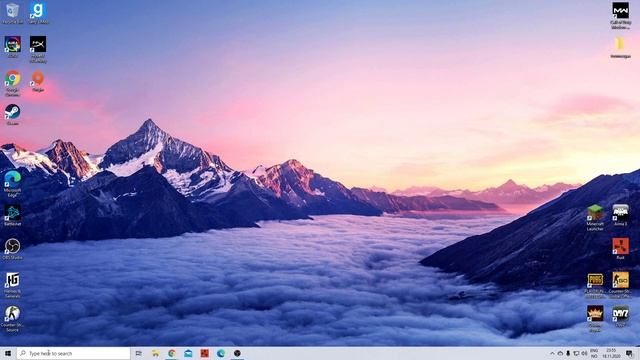This screenshot has height=360, width=640.
Task: Open Minecraft Launcher desktop shortcut
Action: [x=595, y=218]
